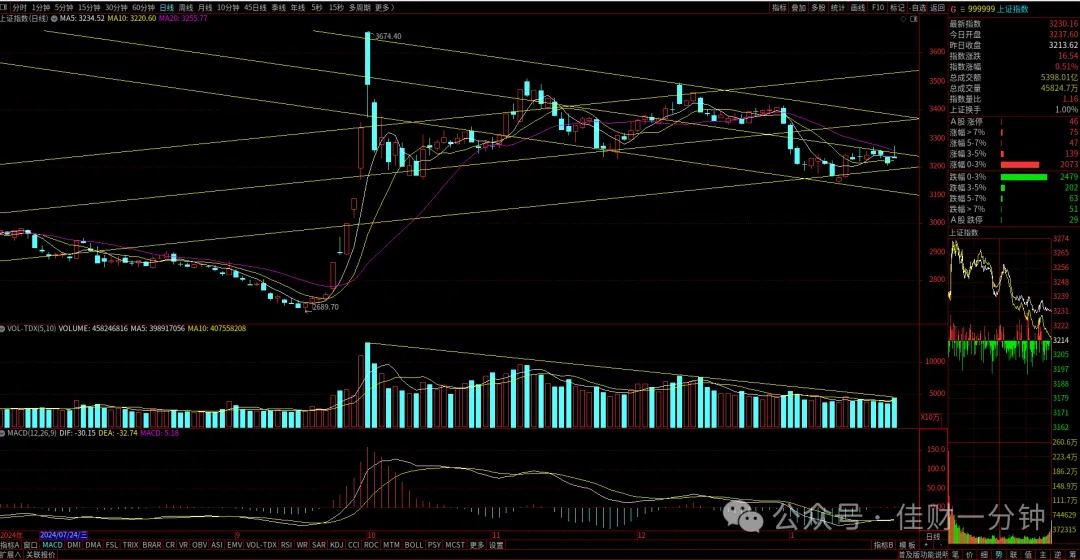Screen dimensions: 1080x560
Task: Select the OBV indicator tab
Action: pyautogui.click(x=200, y=545)
